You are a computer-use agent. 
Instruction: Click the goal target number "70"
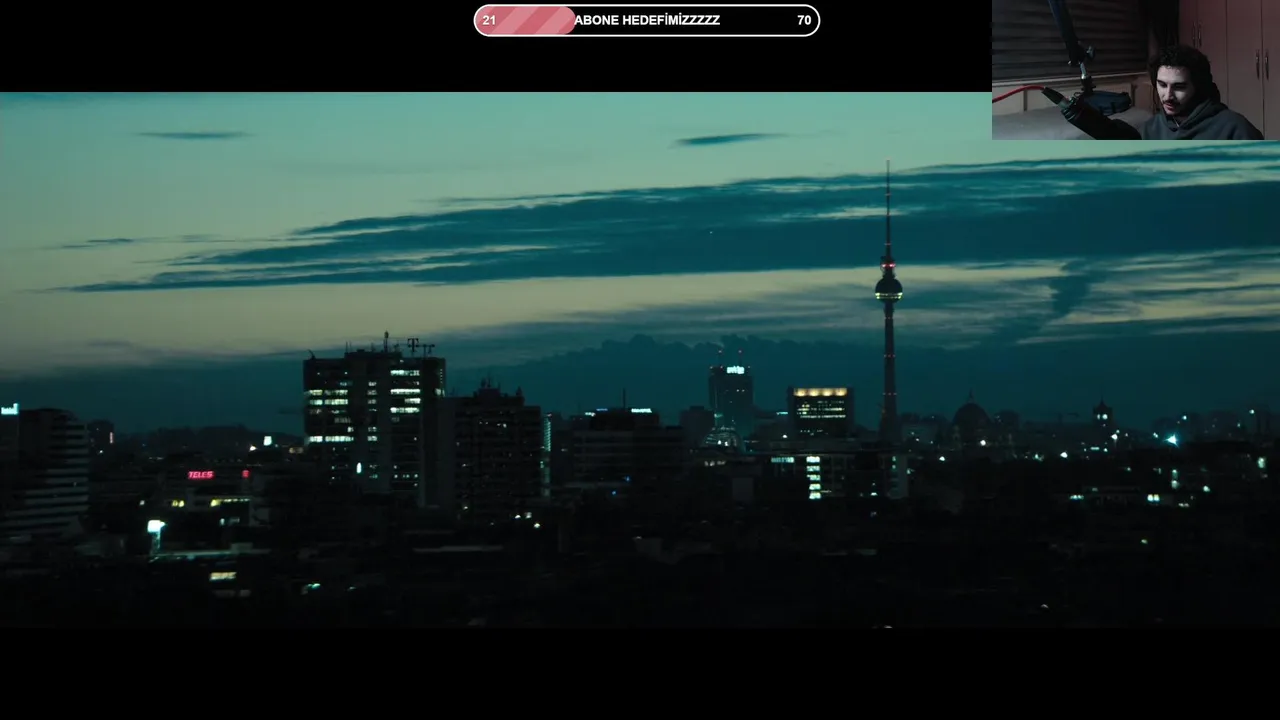coord(804,20)
